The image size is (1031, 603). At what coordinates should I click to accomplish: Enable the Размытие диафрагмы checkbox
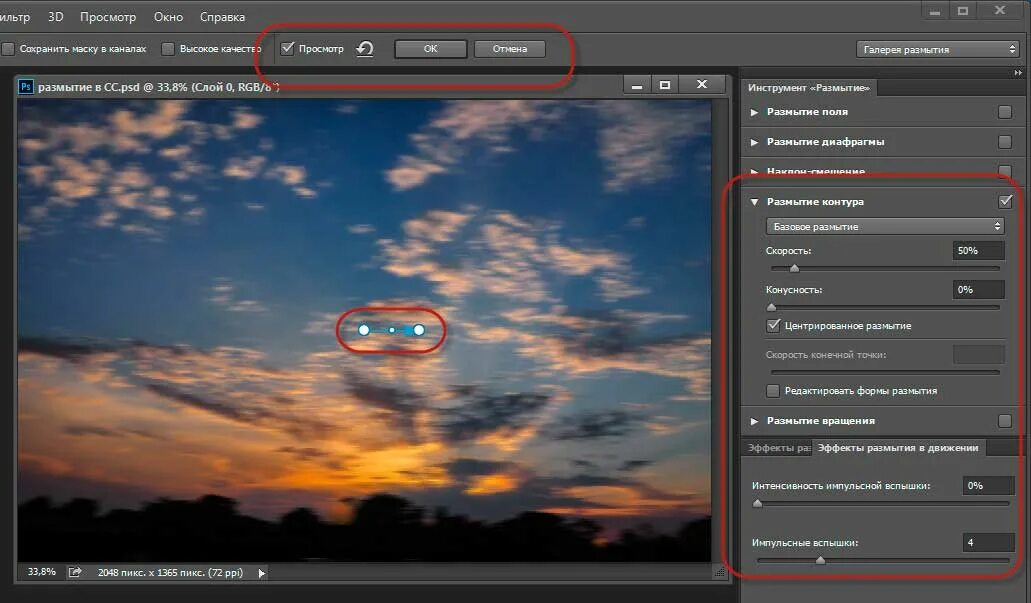(x=1005, y=141)
